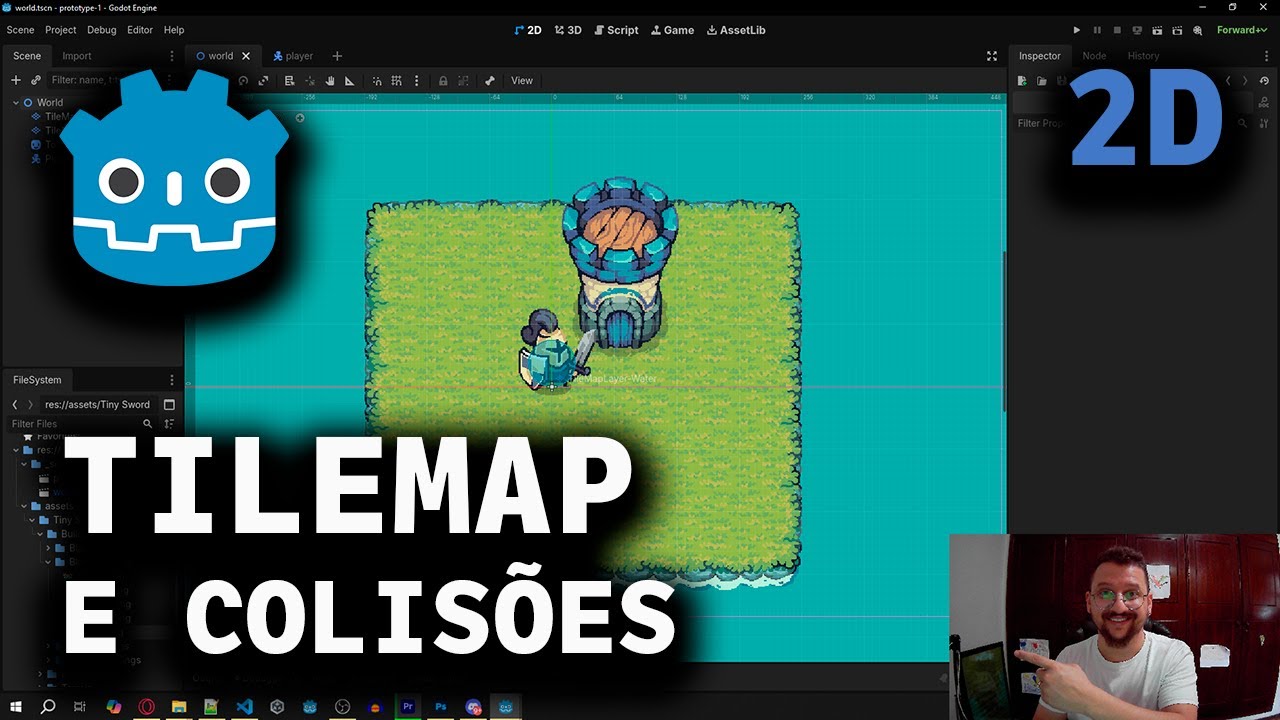Image resolution: width=1280 pixels, height=720 pixels.
Task: Switch to the 2D workspace
Action: tap(527, 30)
